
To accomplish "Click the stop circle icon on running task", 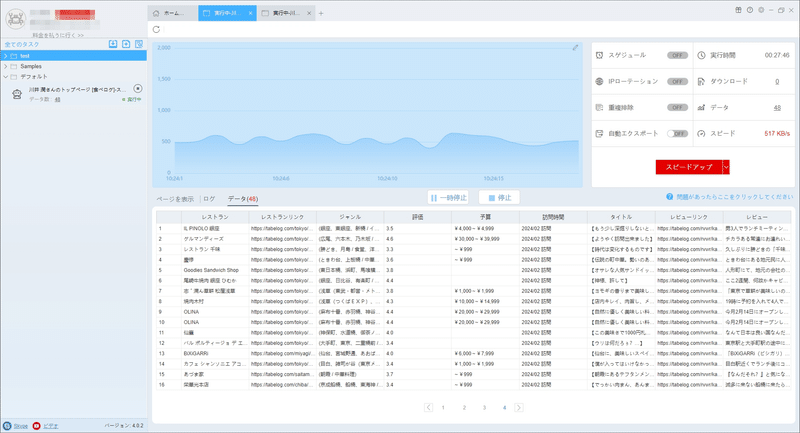I will 137,89.
